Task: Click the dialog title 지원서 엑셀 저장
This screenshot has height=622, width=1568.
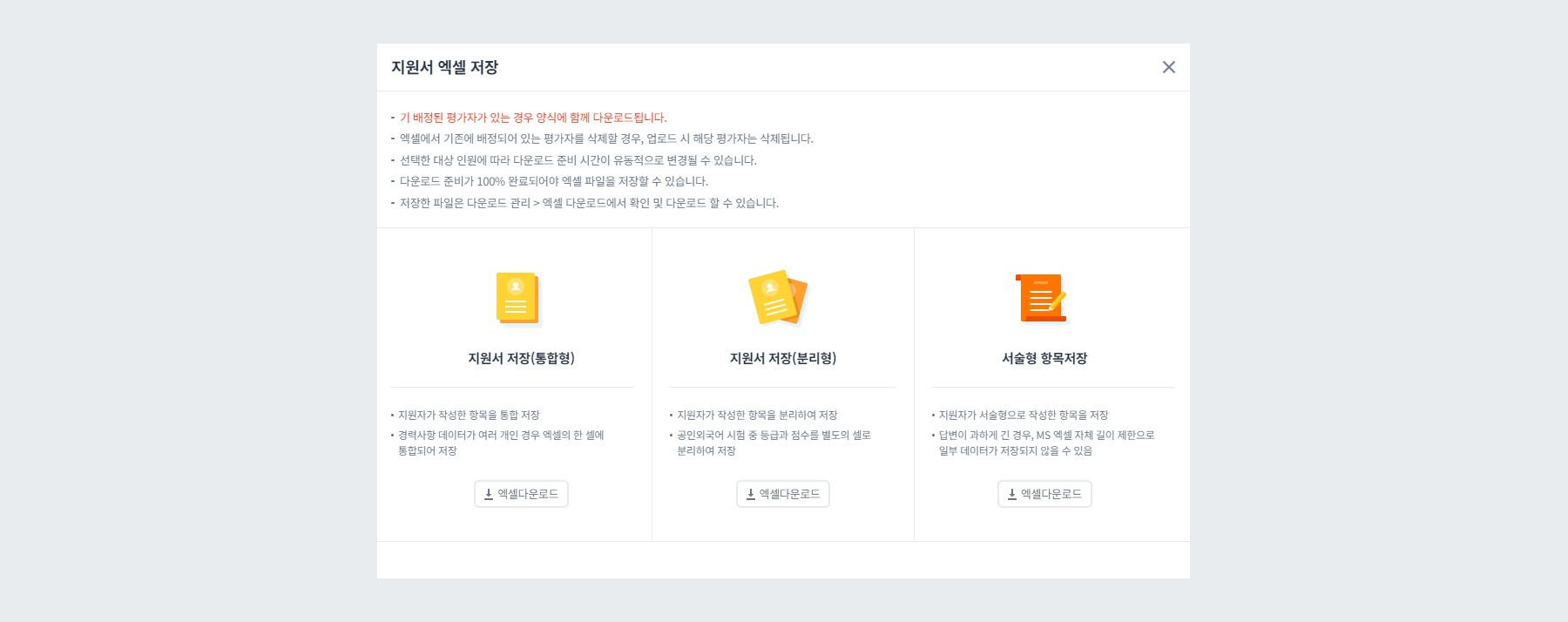Action: point(444,67)
